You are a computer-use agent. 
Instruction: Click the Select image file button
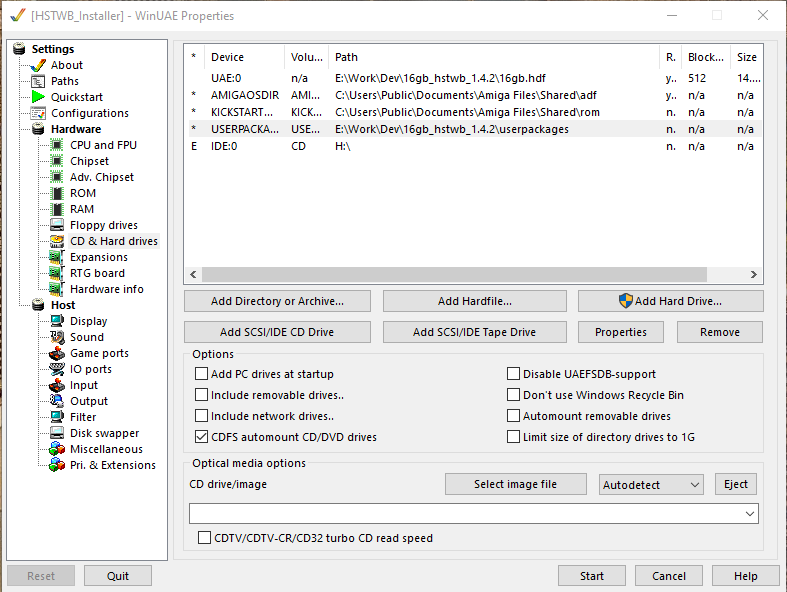[x=515, y=484]
